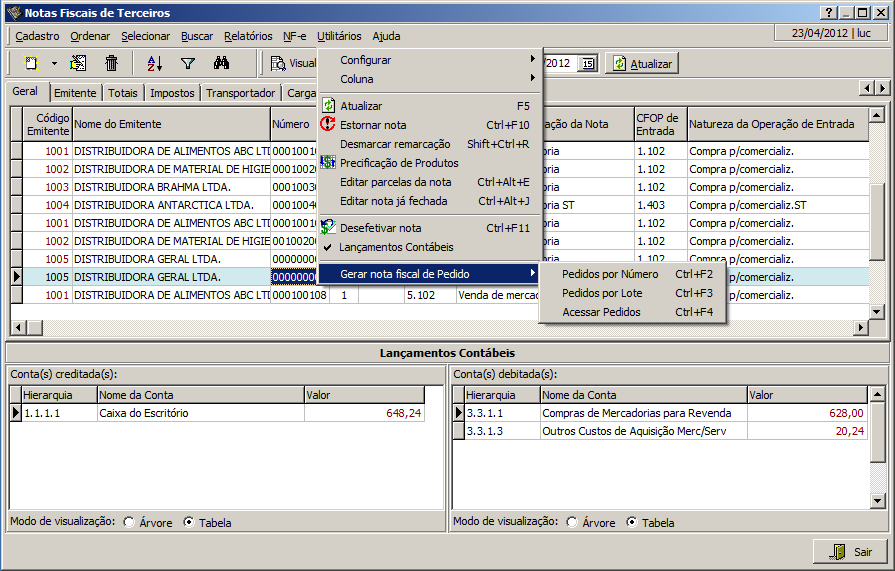Select Precificação de Produtos in menu
This screenshot has width=895, height=571.
coord(398,163)
